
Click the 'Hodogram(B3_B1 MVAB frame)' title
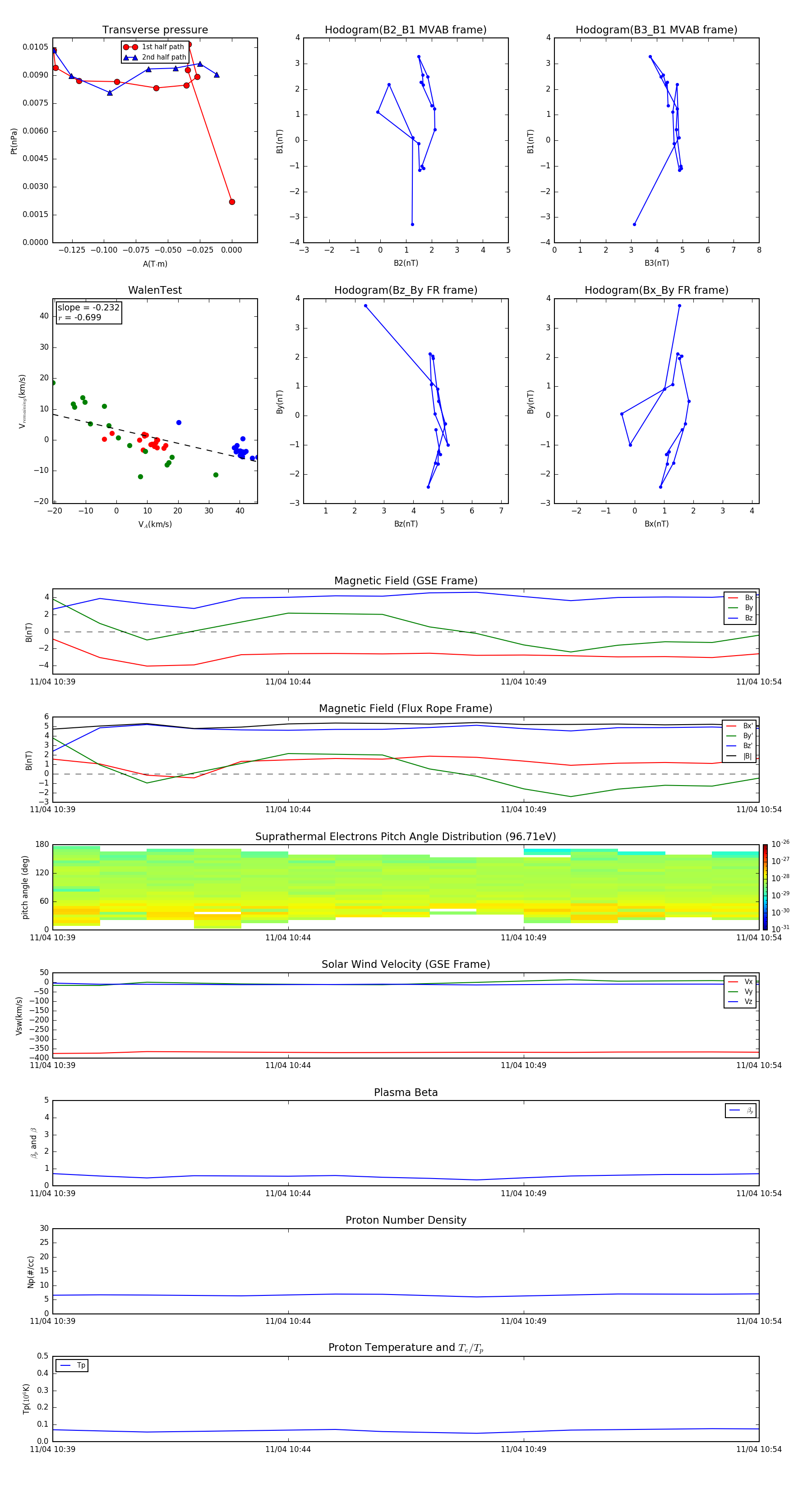[x=656, y=30]
